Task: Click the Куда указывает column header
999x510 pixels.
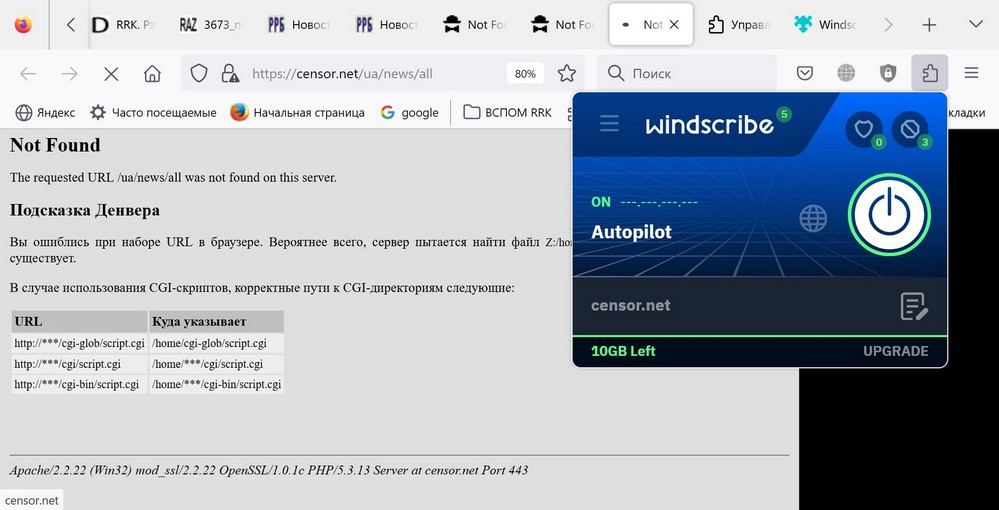Action: [x=217, y=322]
